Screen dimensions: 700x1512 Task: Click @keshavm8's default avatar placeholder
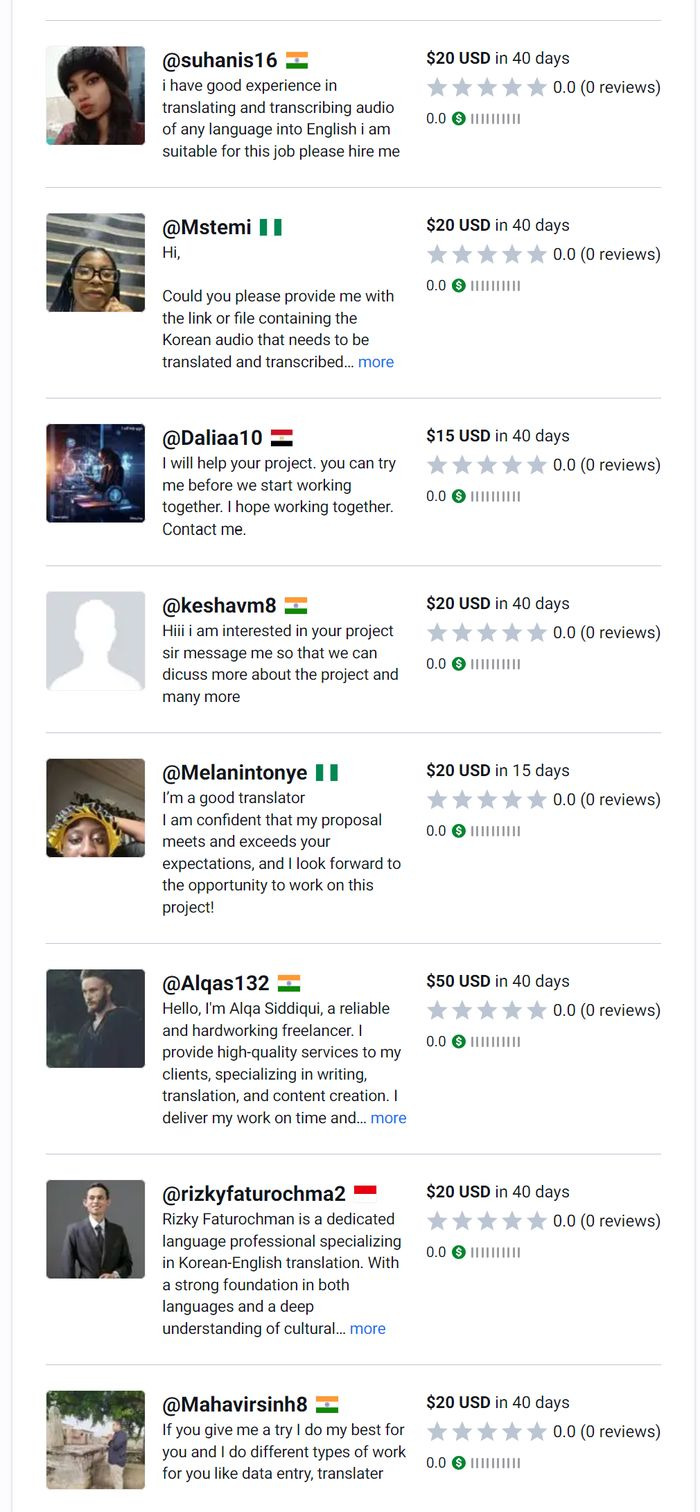(95, 641)
